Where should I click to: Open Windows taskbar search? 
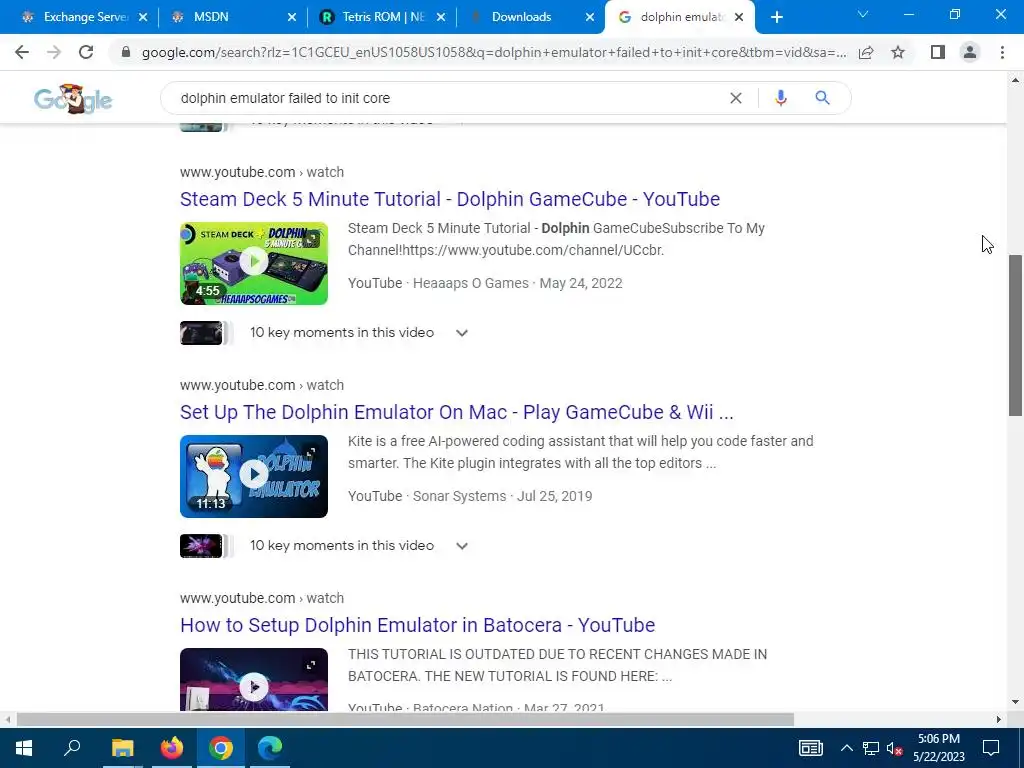point(72,748)
